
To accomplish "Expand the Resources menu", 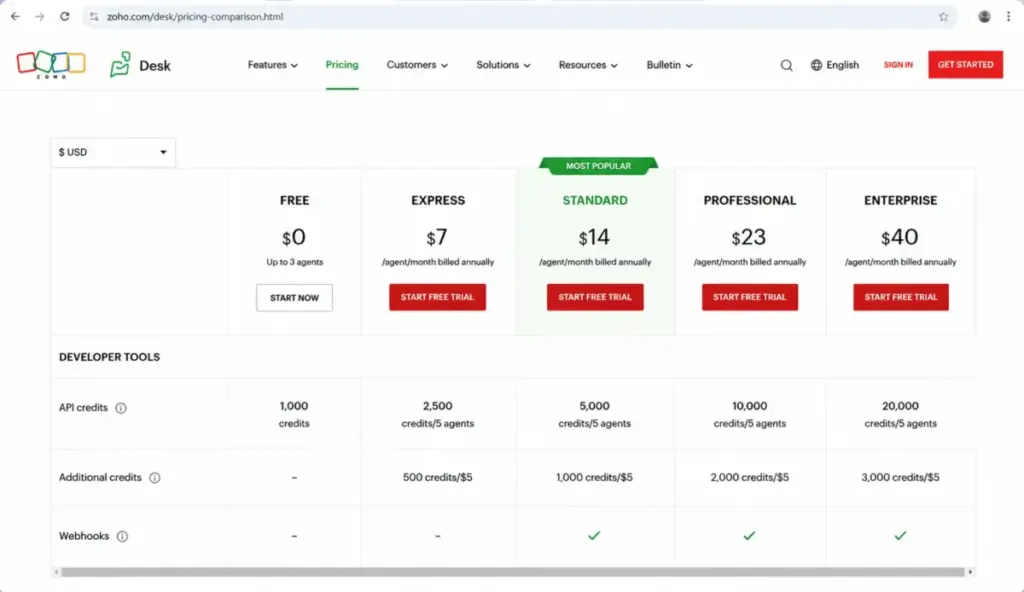I will coord(588,65).
